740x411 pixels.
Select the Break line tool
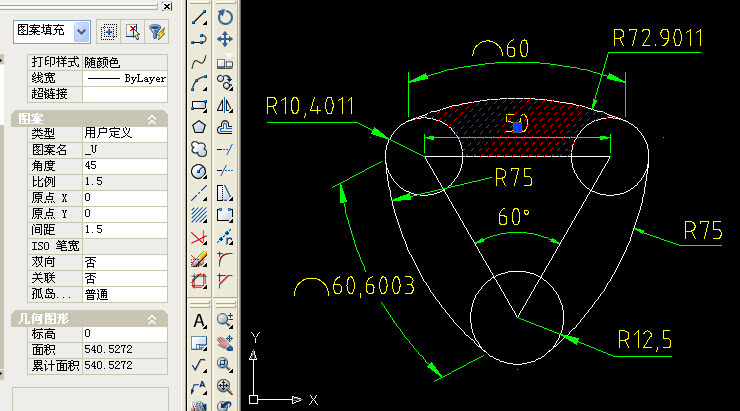tap(225, 171)
